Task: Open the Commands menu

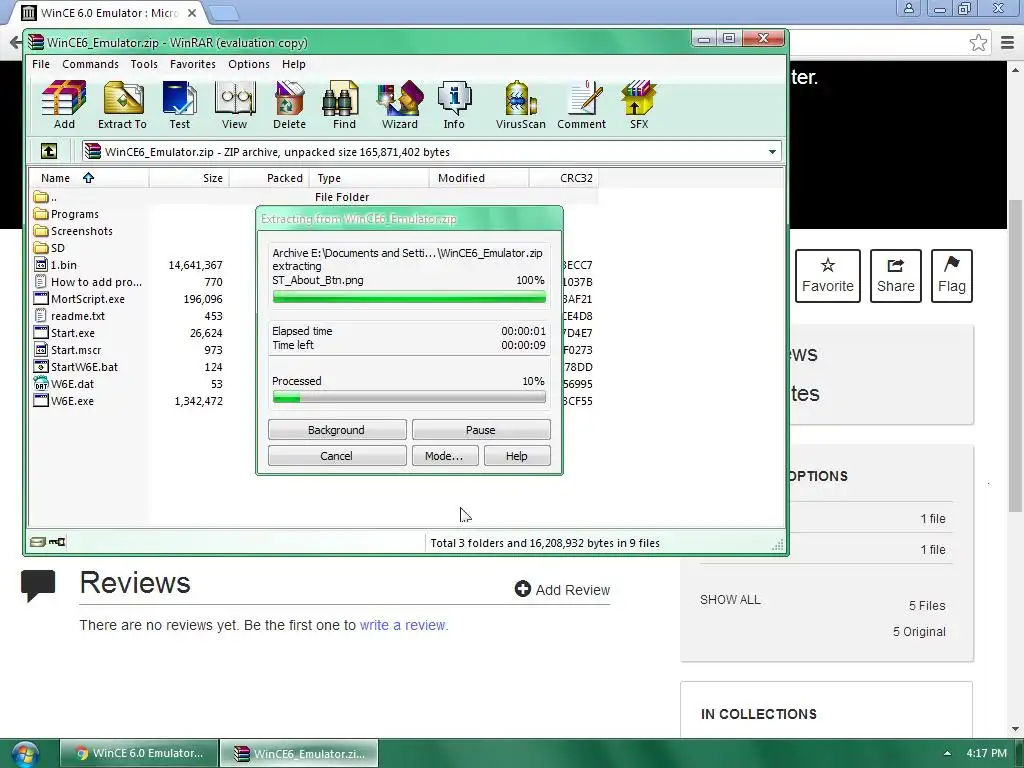Action: tap(90, 64)
